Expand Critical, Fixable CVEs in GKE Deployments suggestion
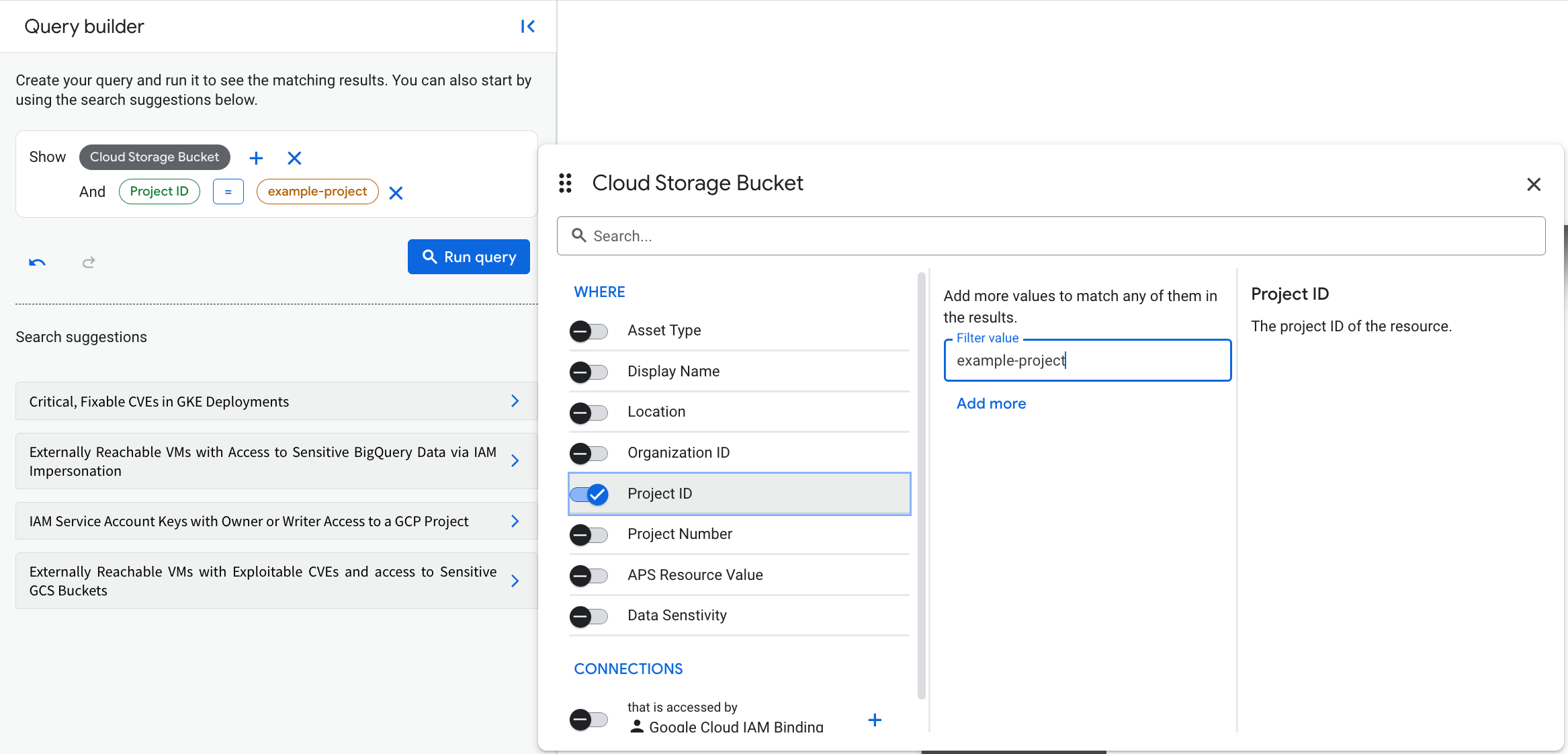The image size is (1568, 754). (515, 401)
